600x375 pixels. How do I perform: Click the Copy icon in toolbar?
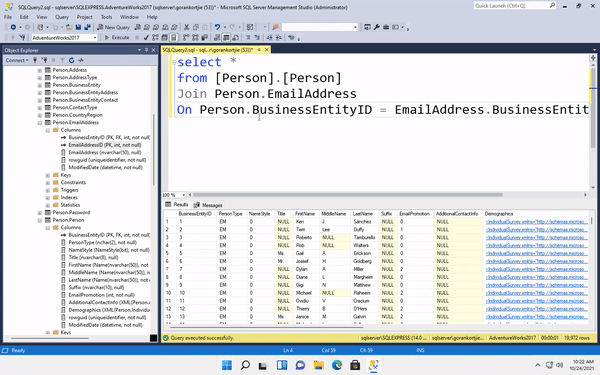coord(196,27)
